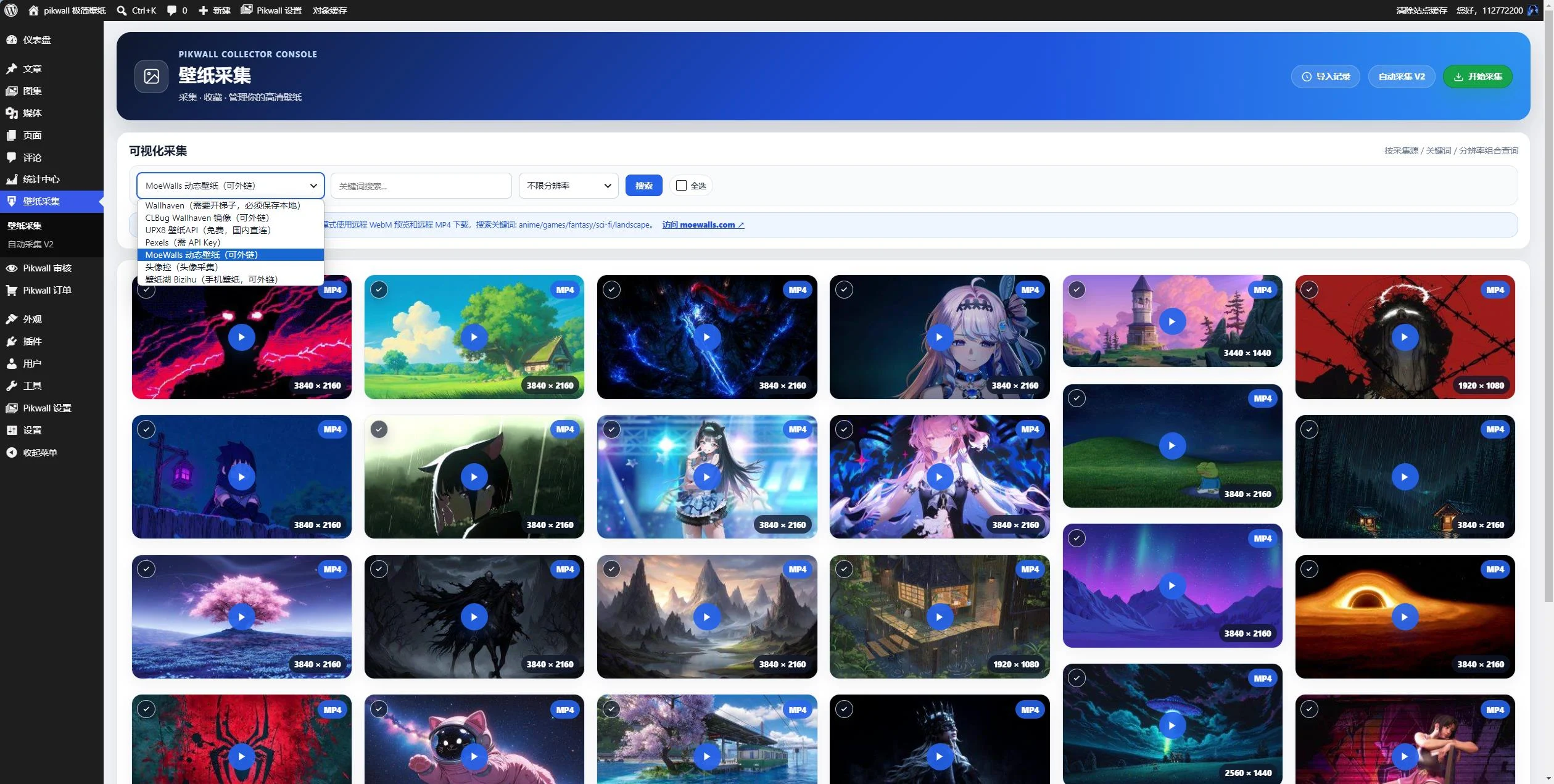Click the blue 搜索 button
1554x784 pixels.
[643, 186]
